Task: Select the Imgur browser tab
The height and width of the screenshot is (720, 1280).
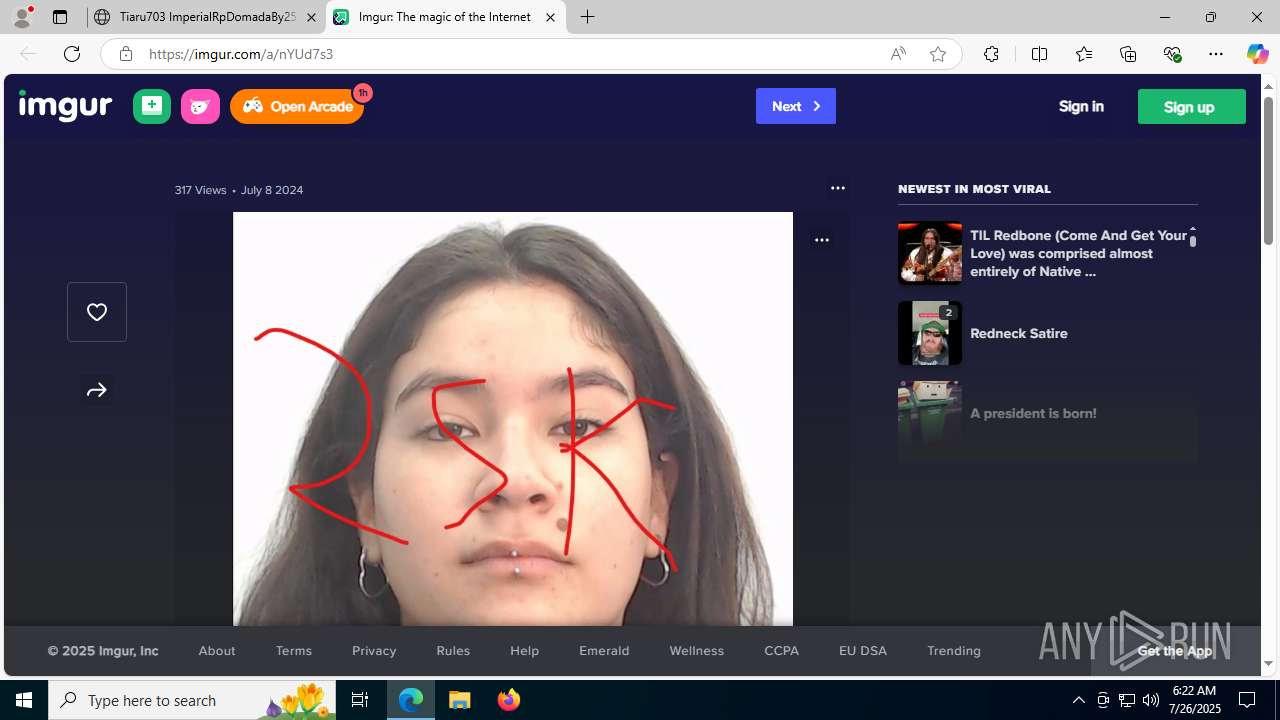Action: click(x=445, y=17)
